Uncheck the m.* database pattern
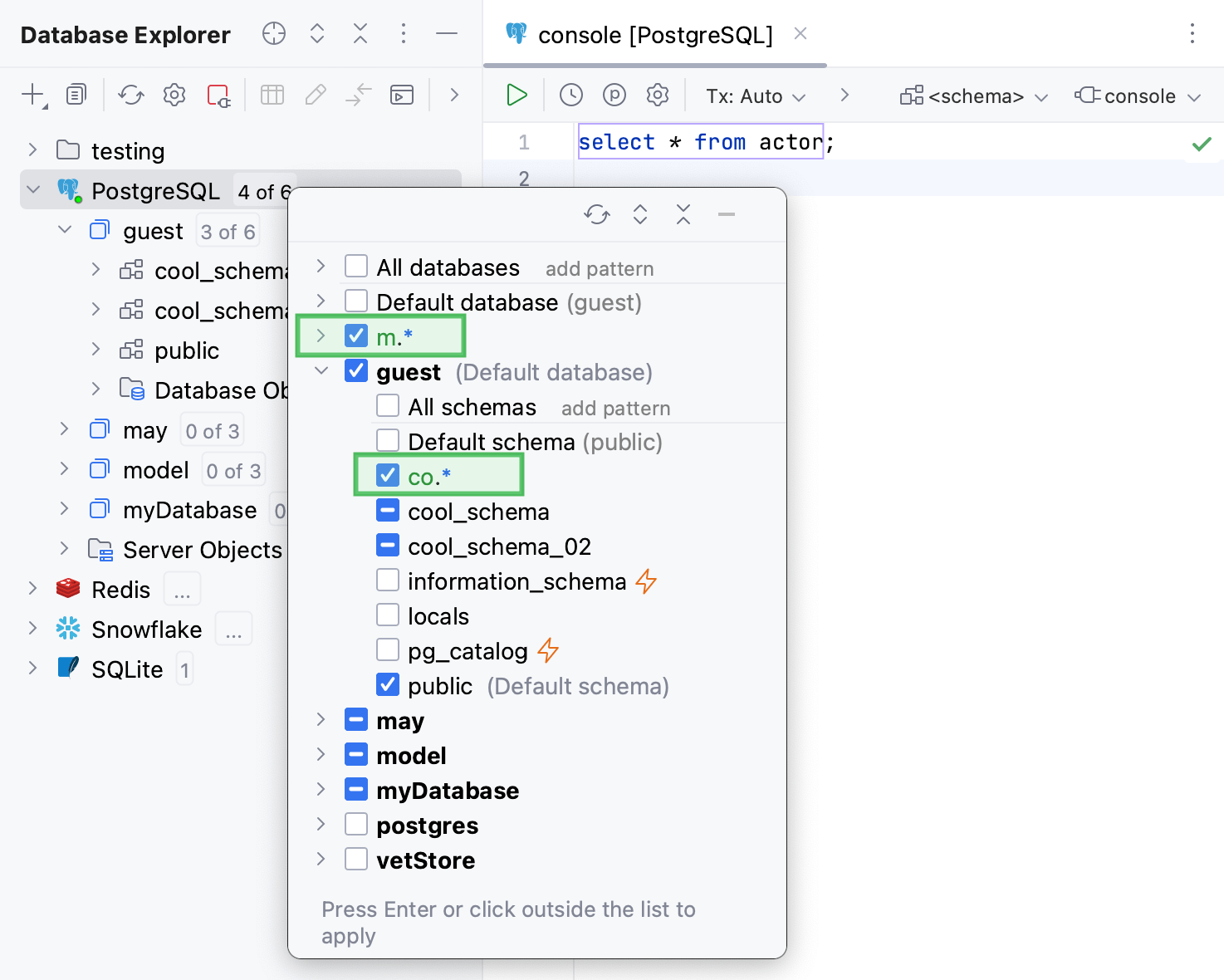Image resolution: width=1224 pixels, height=980 pixels. [356, 336]
